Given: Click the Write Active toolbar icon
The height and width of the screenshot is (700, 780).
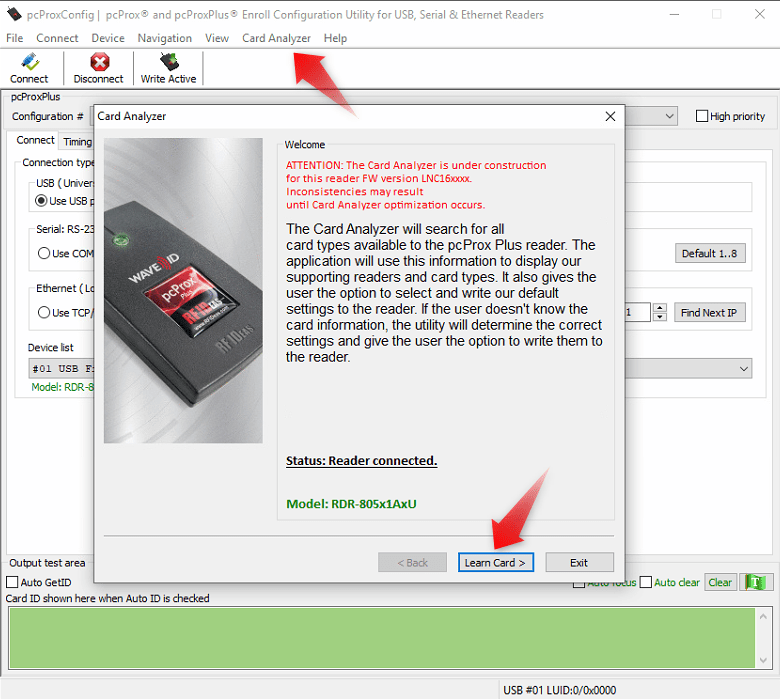Looking at the screenshot, I should [168, 68].
